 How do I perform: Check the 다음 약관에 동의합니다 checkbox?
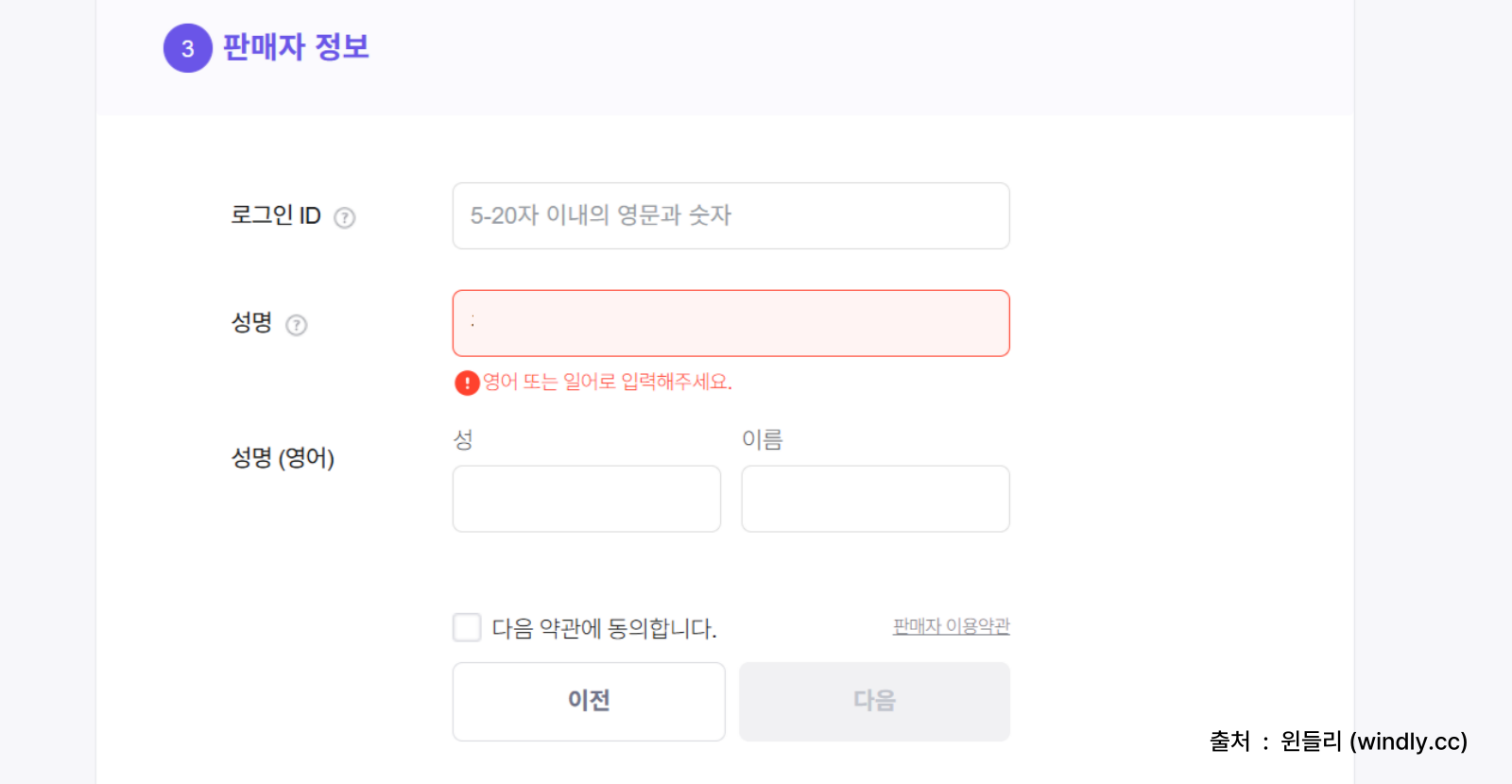pyautogui.click(x=467, y=626)
